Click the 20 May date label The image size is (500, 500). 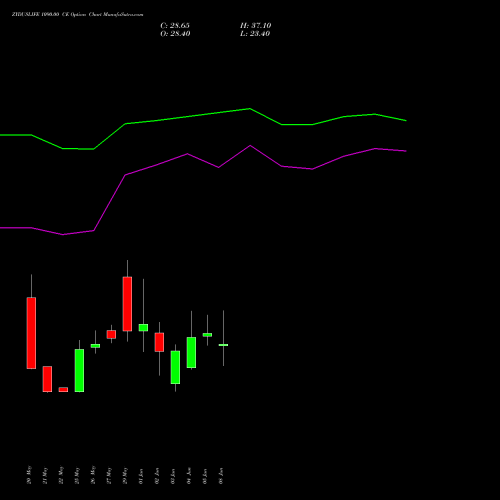tap(29, 475)
